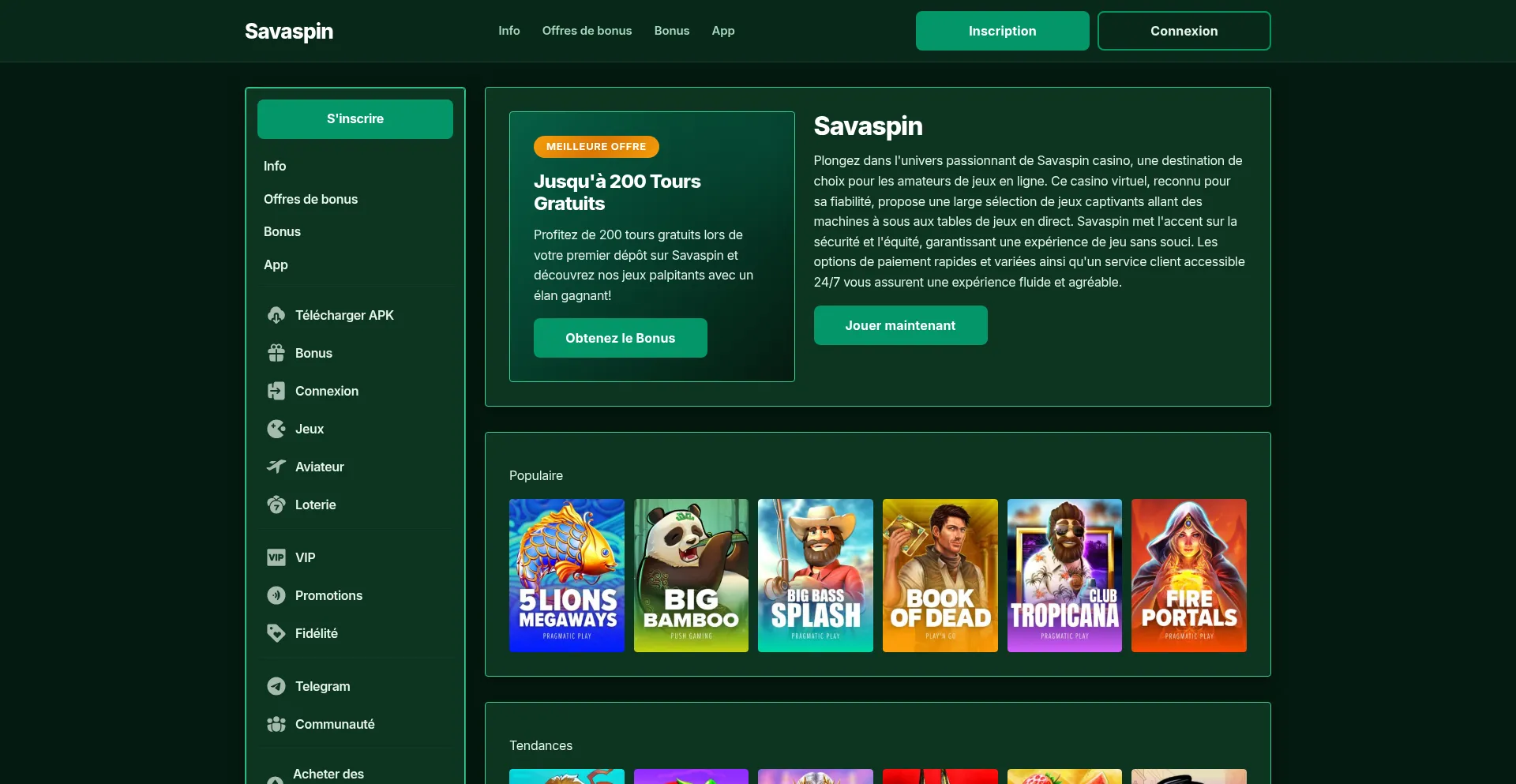The height and width of the screenshot is (784, 1516).
Task: Select App in the top navigation
Action: click(x=723, y=31)
